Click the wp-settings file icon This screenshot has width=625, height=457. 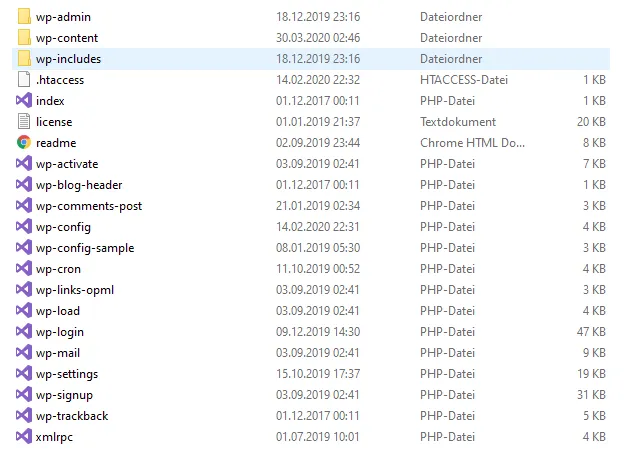point(24,374)
